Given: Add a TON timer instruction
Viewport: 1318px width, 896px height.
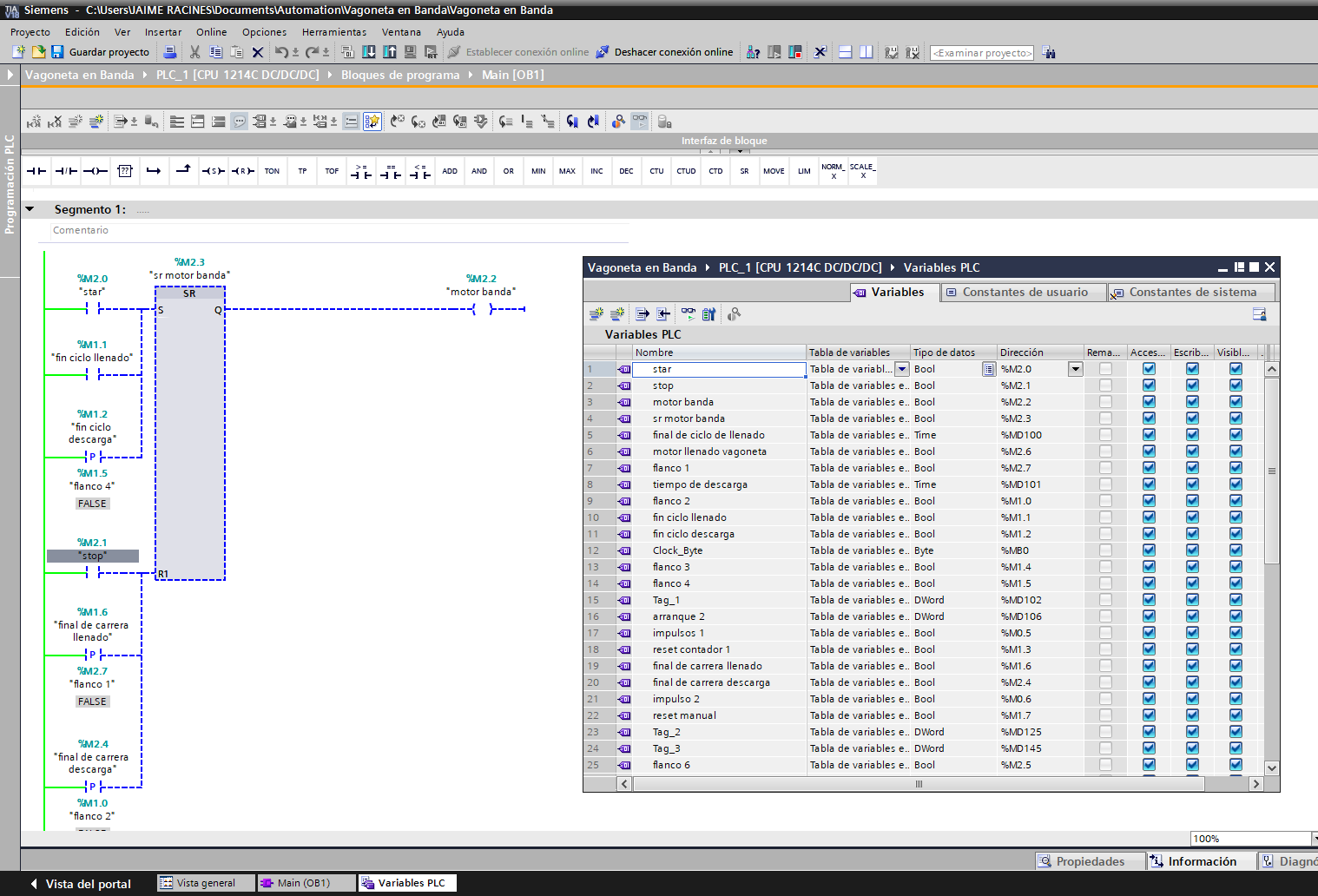Looking at the screenshot, I should (272, 171).
